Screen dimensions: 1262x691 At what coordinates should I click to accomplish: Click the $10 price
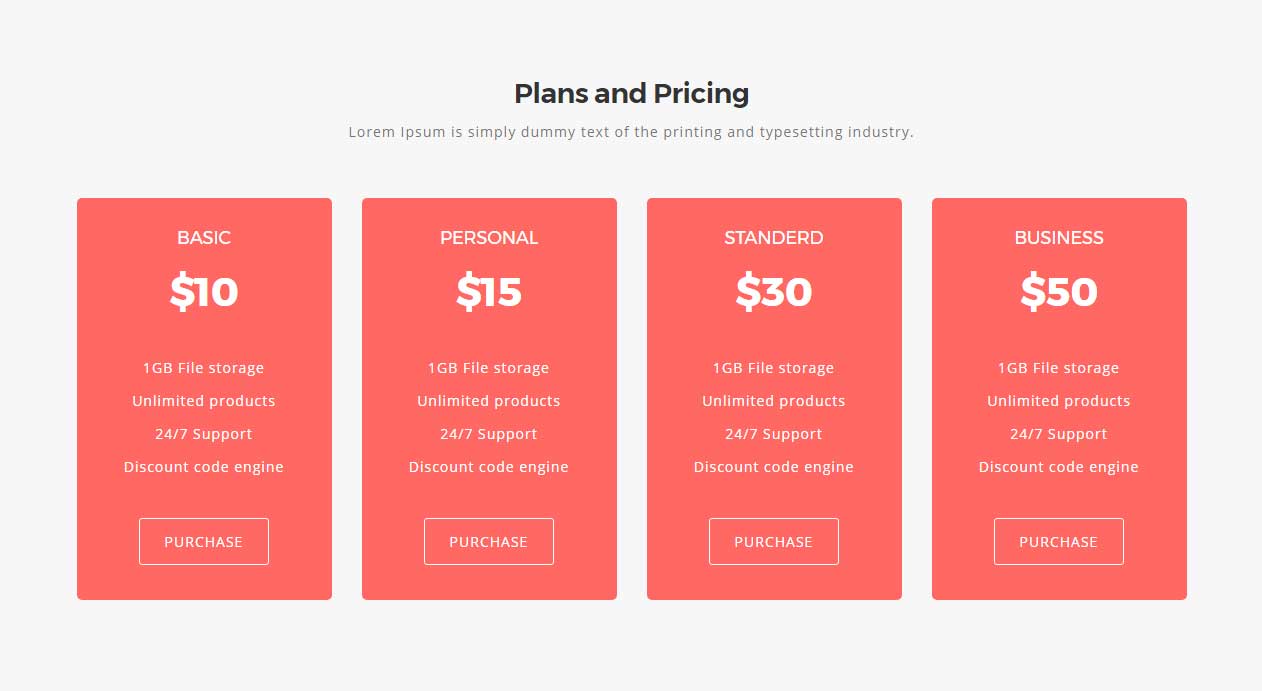tap(204, 292)
